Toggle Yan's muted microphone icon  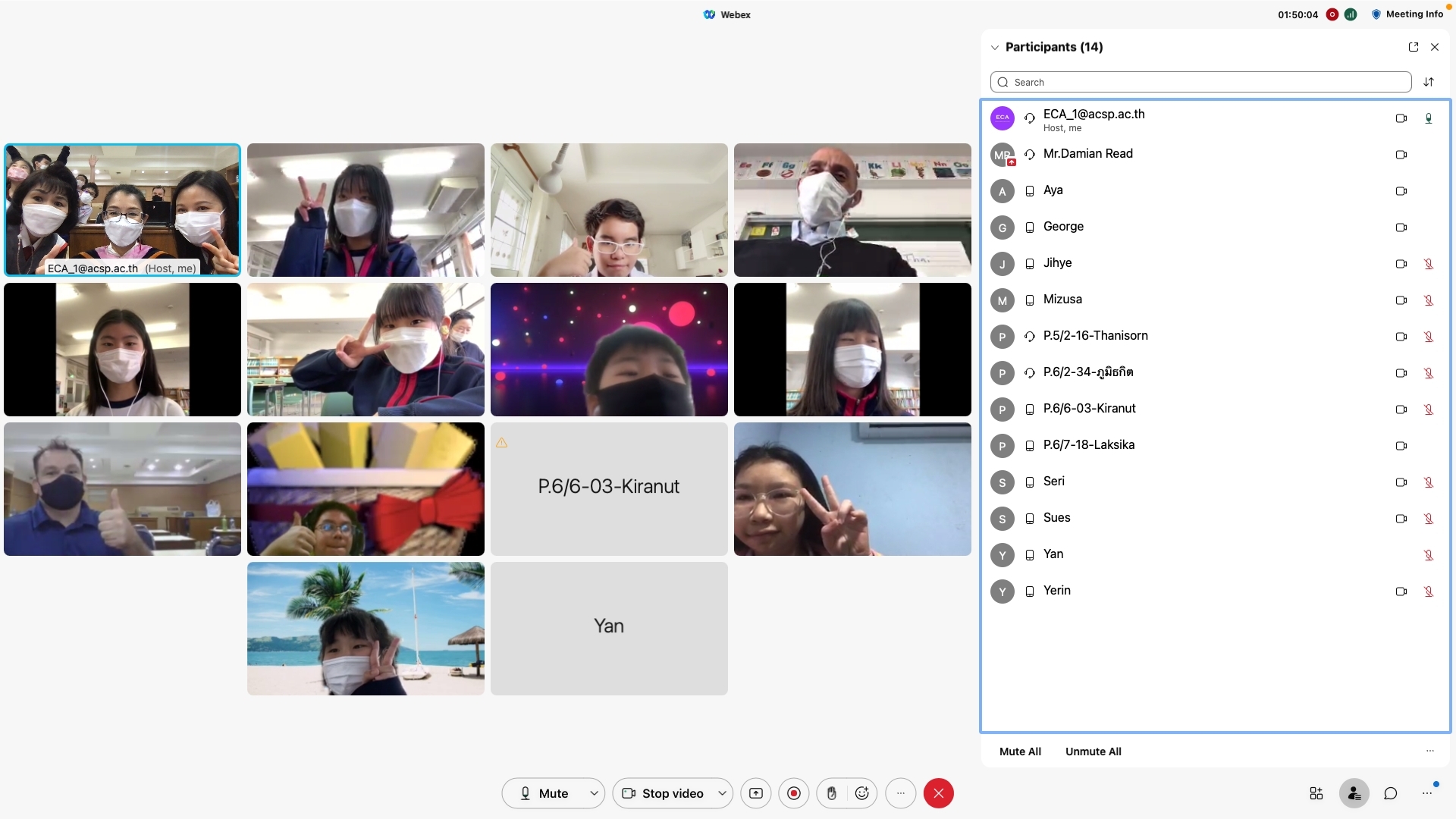[1429, 555]
